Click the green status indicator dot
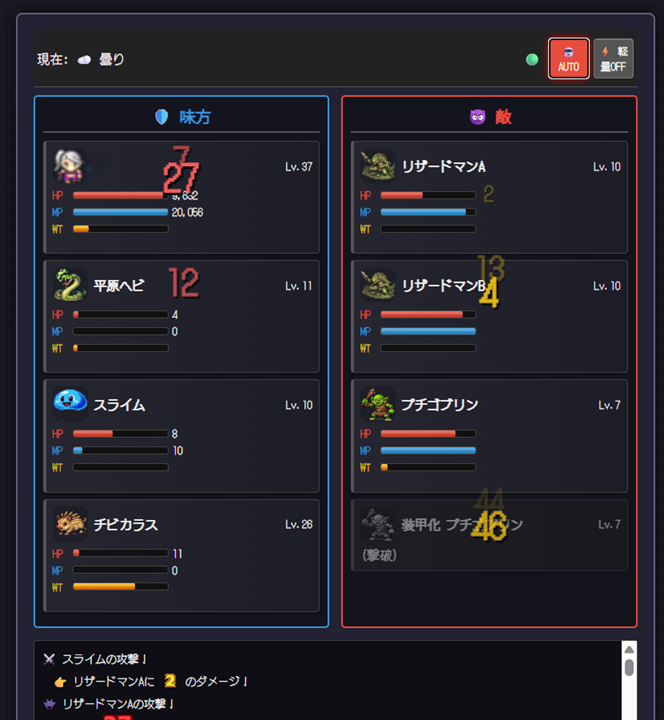The height and width of the screenshot is (720, 664). [x=532, y=60]
